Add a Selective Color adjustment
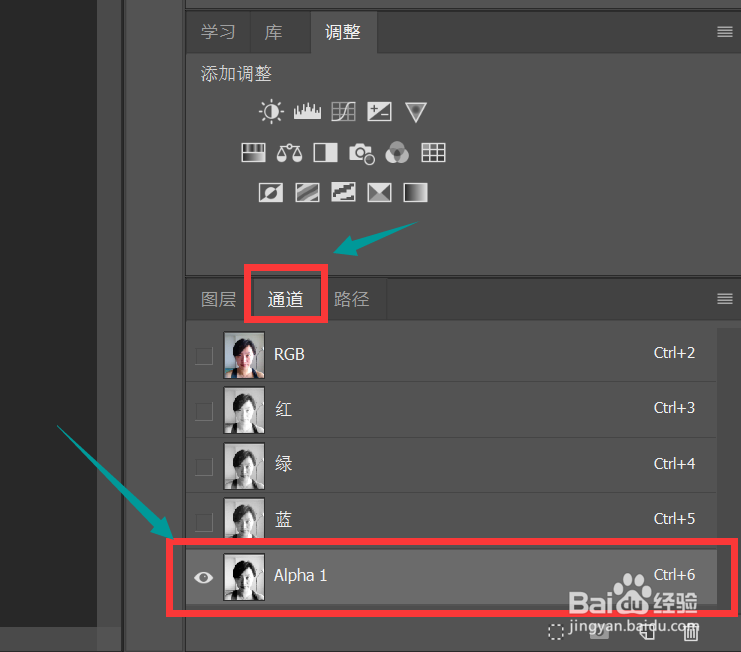 point(379,193)
